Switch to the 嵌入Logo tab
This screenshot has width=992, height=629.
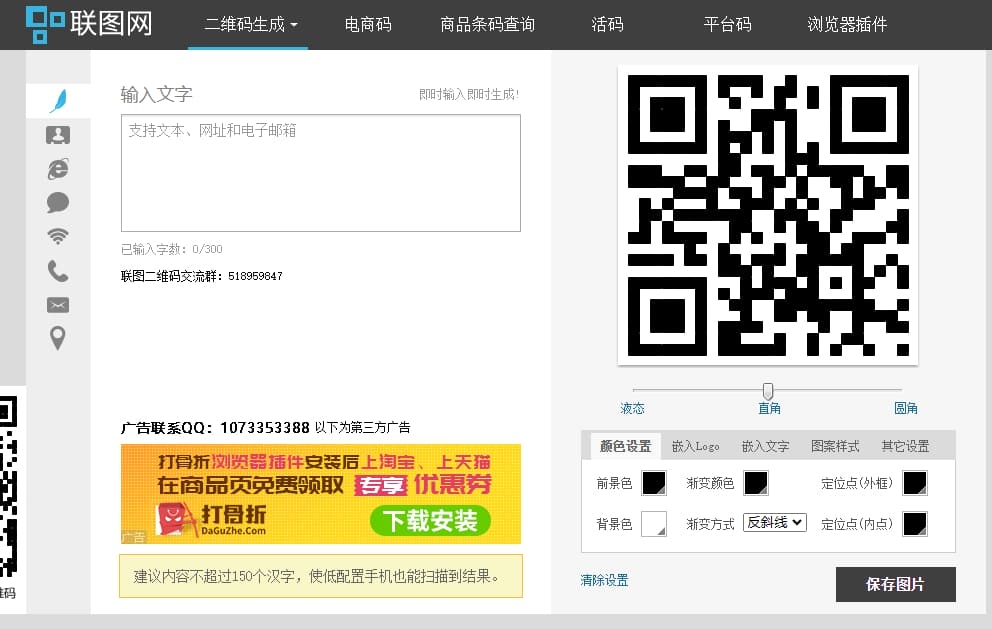tap(695, 446)
